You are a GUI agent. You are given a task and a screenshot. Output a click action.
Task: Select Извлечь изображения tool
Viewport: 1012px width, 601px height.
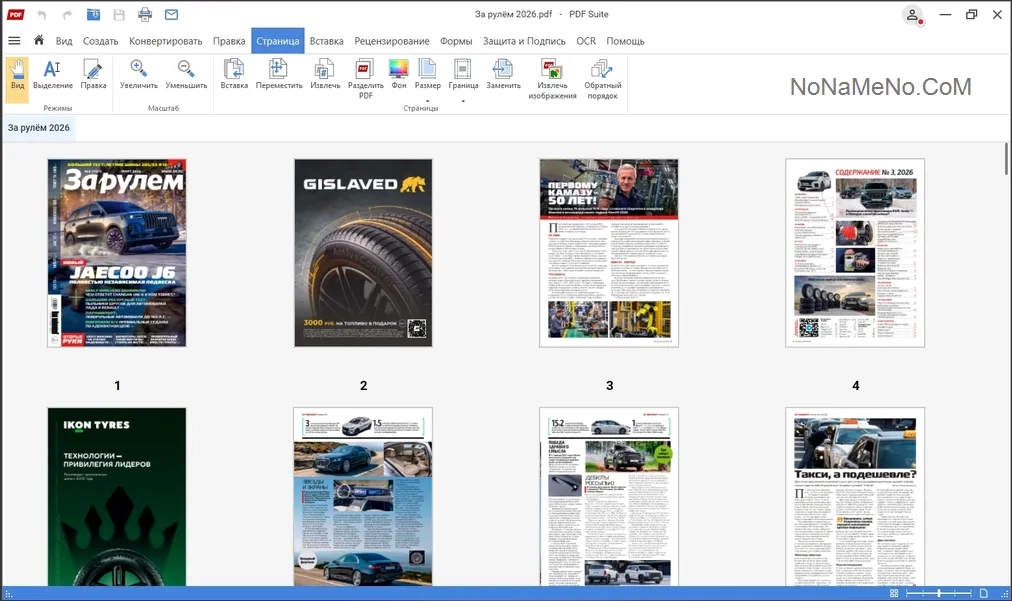(552, 79)
